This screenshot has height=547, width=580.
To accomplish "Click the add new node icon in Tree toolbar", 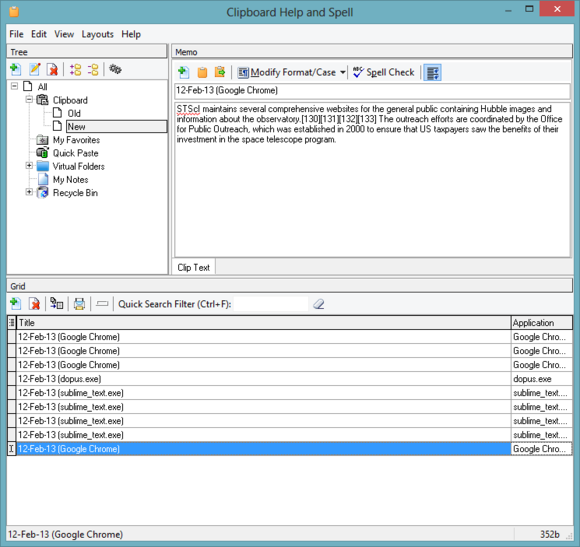I will (x=16, y=69).
